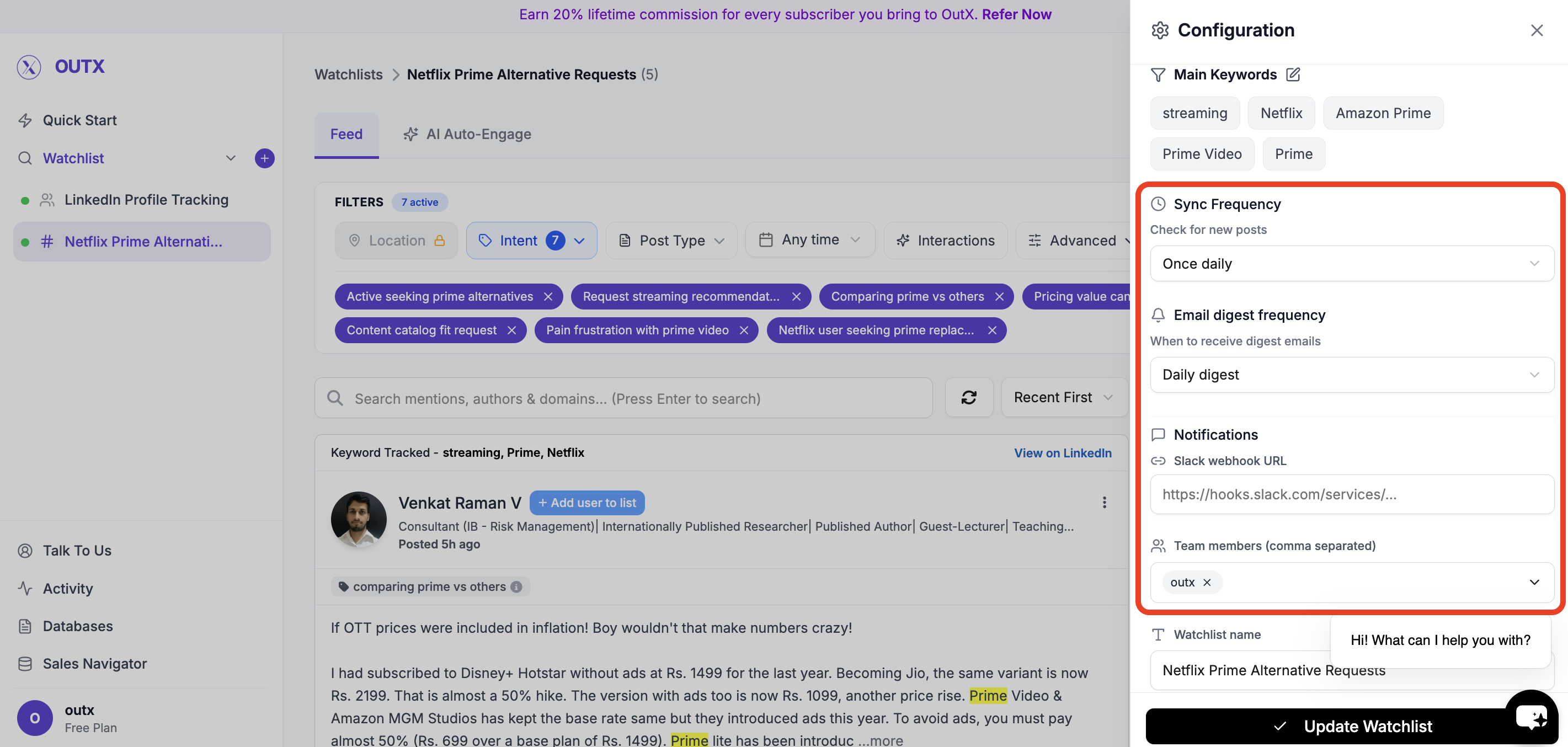This screenshot has width=1568, height=747.
Task: Remove the Netflix keyword chip
Action: [1281, 113]
